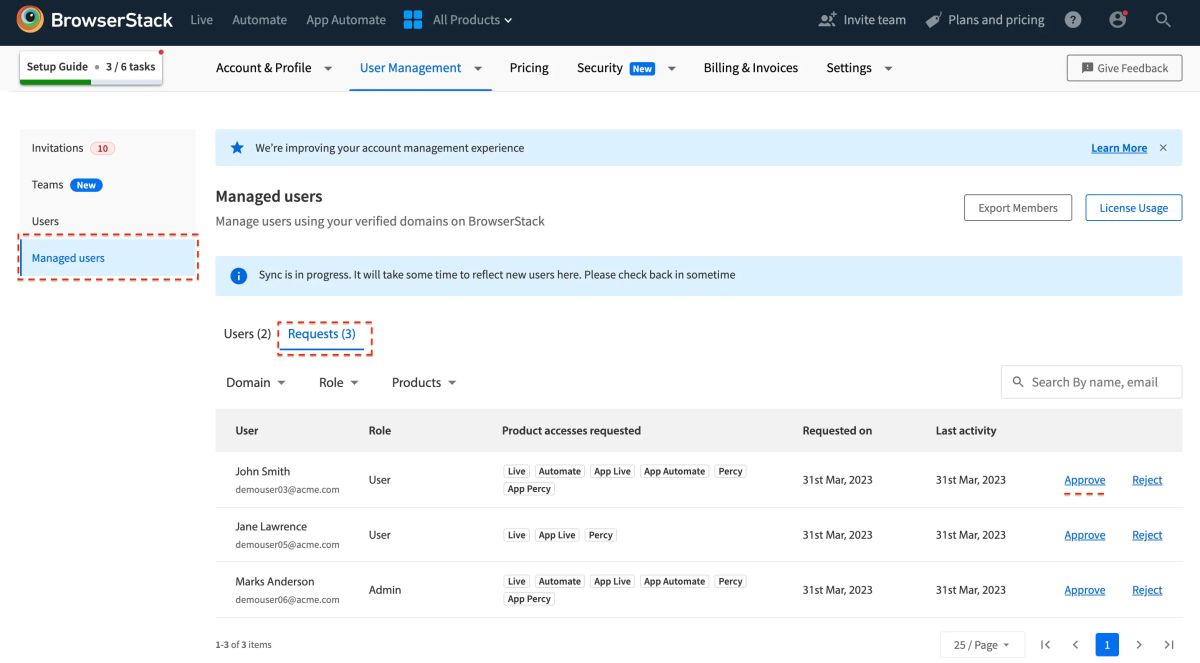Open the help question mark icon

pos(1073,19)
